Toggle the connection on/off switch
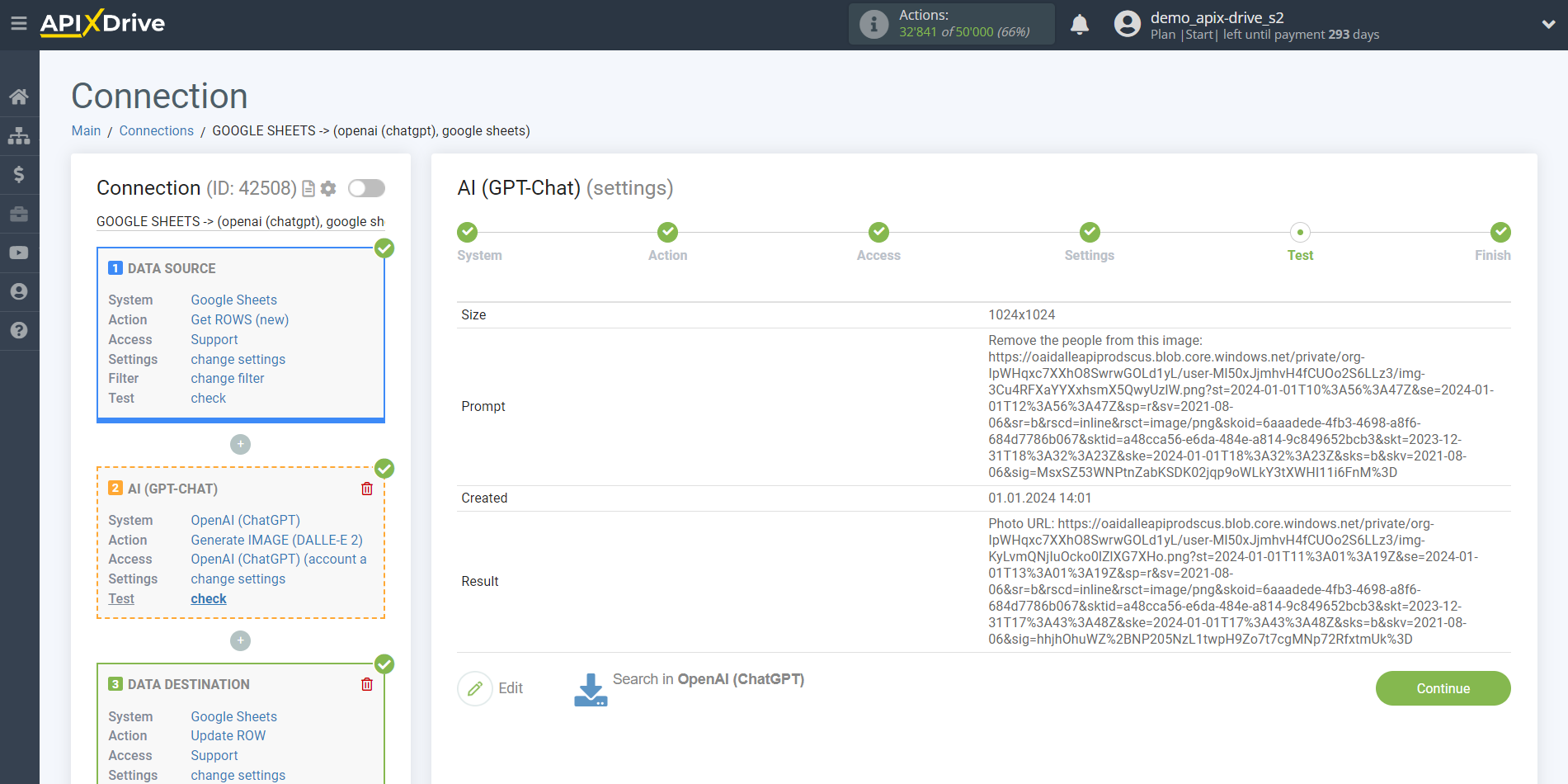1568x784 pixels. (366, 188)
